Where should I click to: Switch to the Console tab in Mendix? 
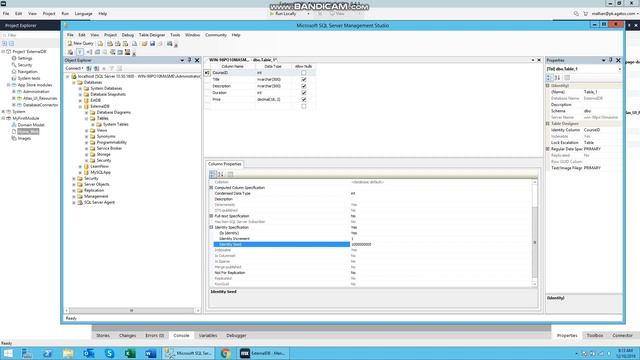coord(181,336)
